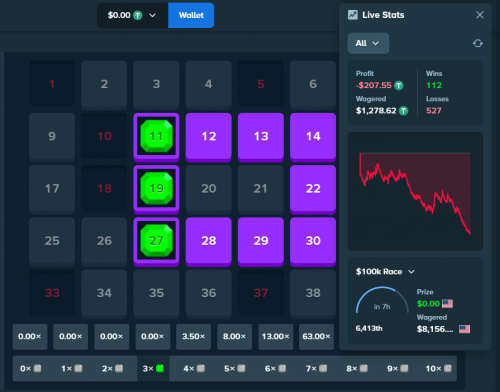Click dark tile with red 1
Viewport: 500px width, 392px height.
pyautogui.click(x=52, y=84)
